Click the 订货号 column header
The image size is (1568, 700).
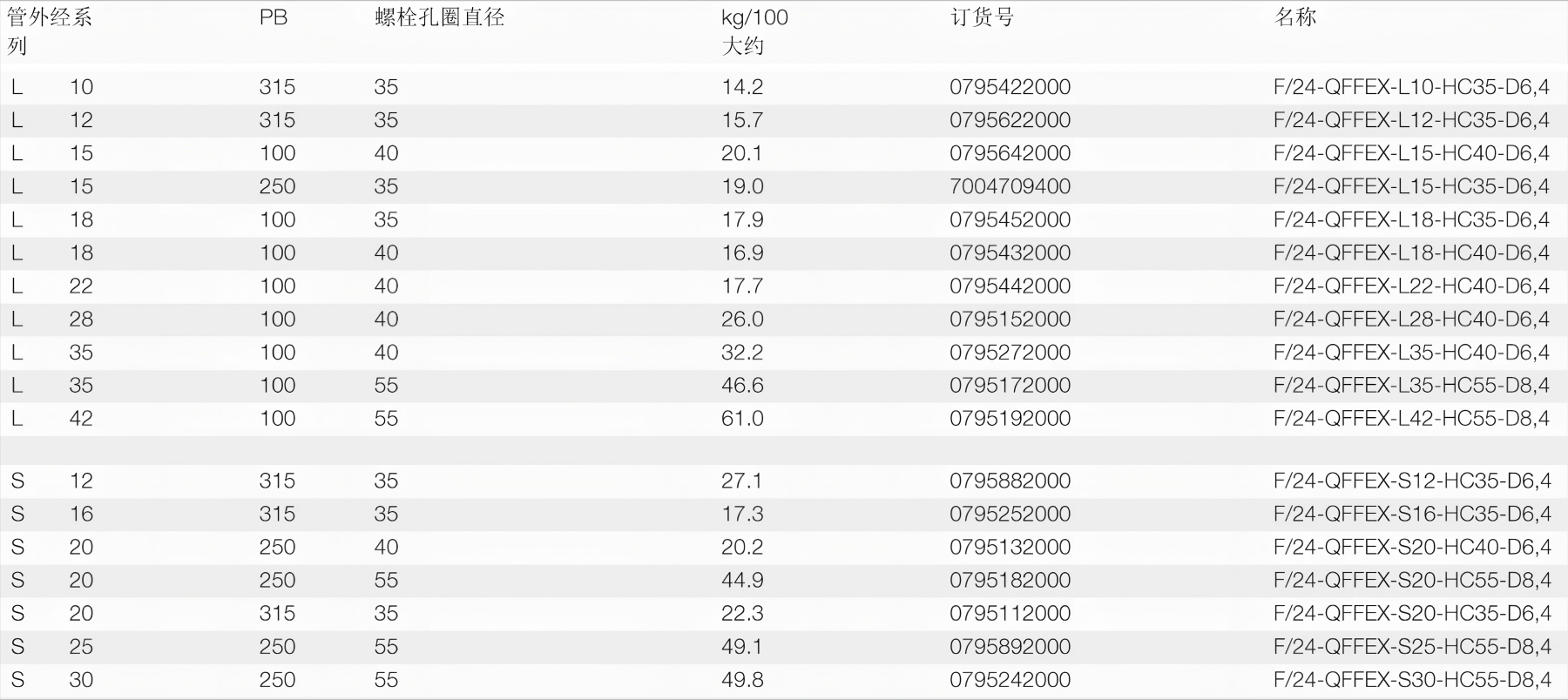(982, 17)
